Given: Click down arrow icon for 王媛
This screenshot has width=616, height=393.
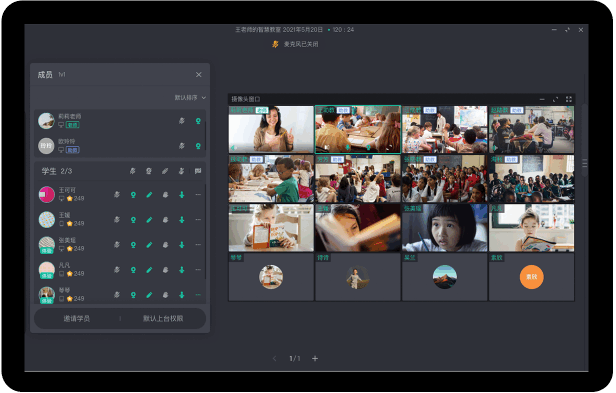Looking at the screenshot, I should tap(182, 220).
